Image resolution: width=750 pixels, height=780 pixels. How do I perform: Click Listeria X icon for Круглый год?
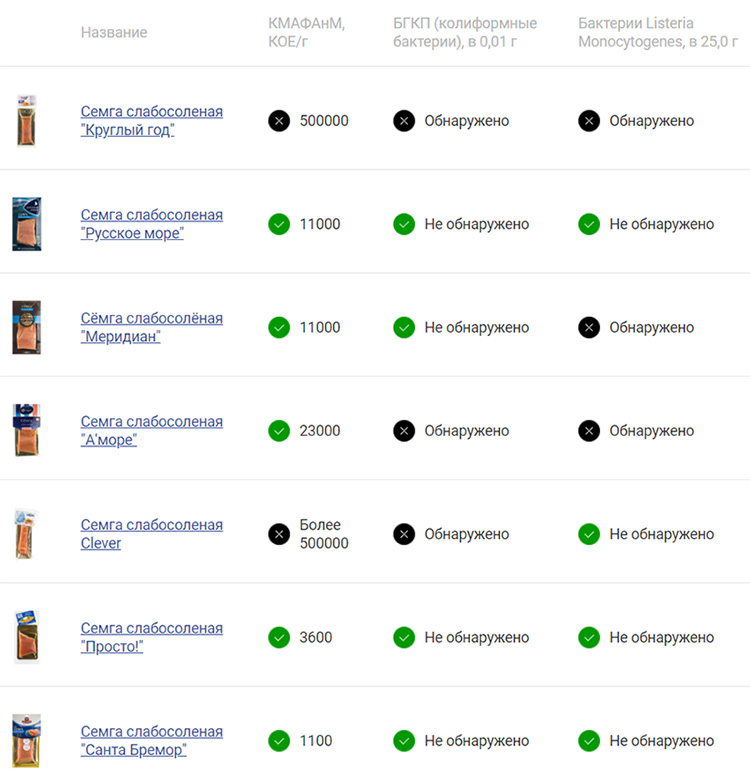[589, 120]
